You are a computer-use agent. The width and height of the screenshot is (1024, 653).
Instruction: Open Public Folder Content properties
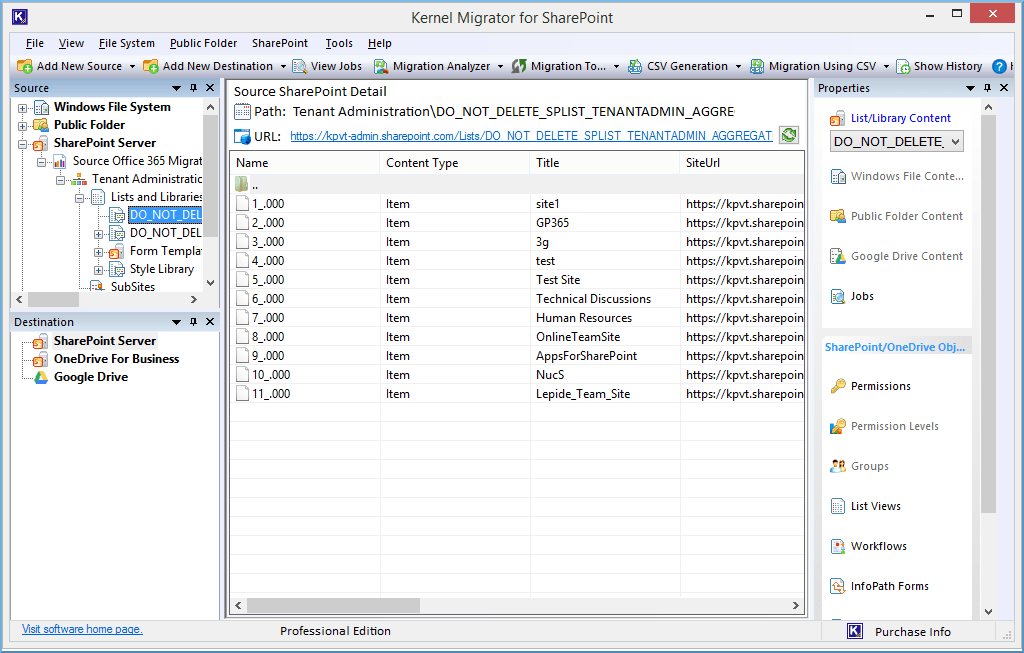pyautogui.click(x=896, y=216)
